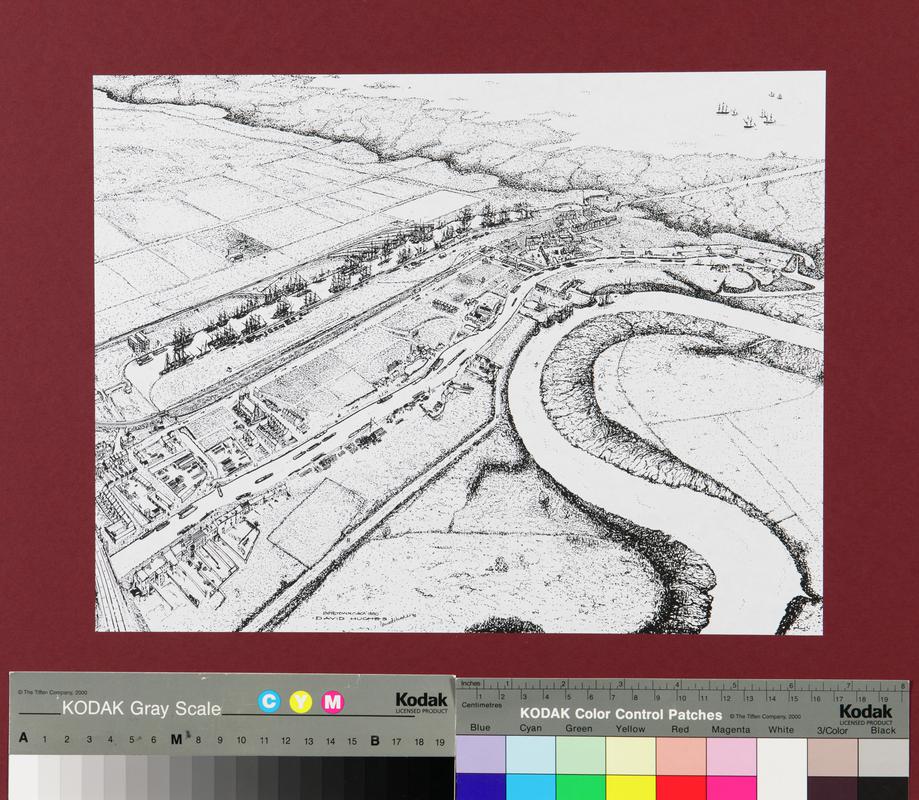Click the yellow Y circle icon
Screen dimensions: 919x800
tap(300, 702)
